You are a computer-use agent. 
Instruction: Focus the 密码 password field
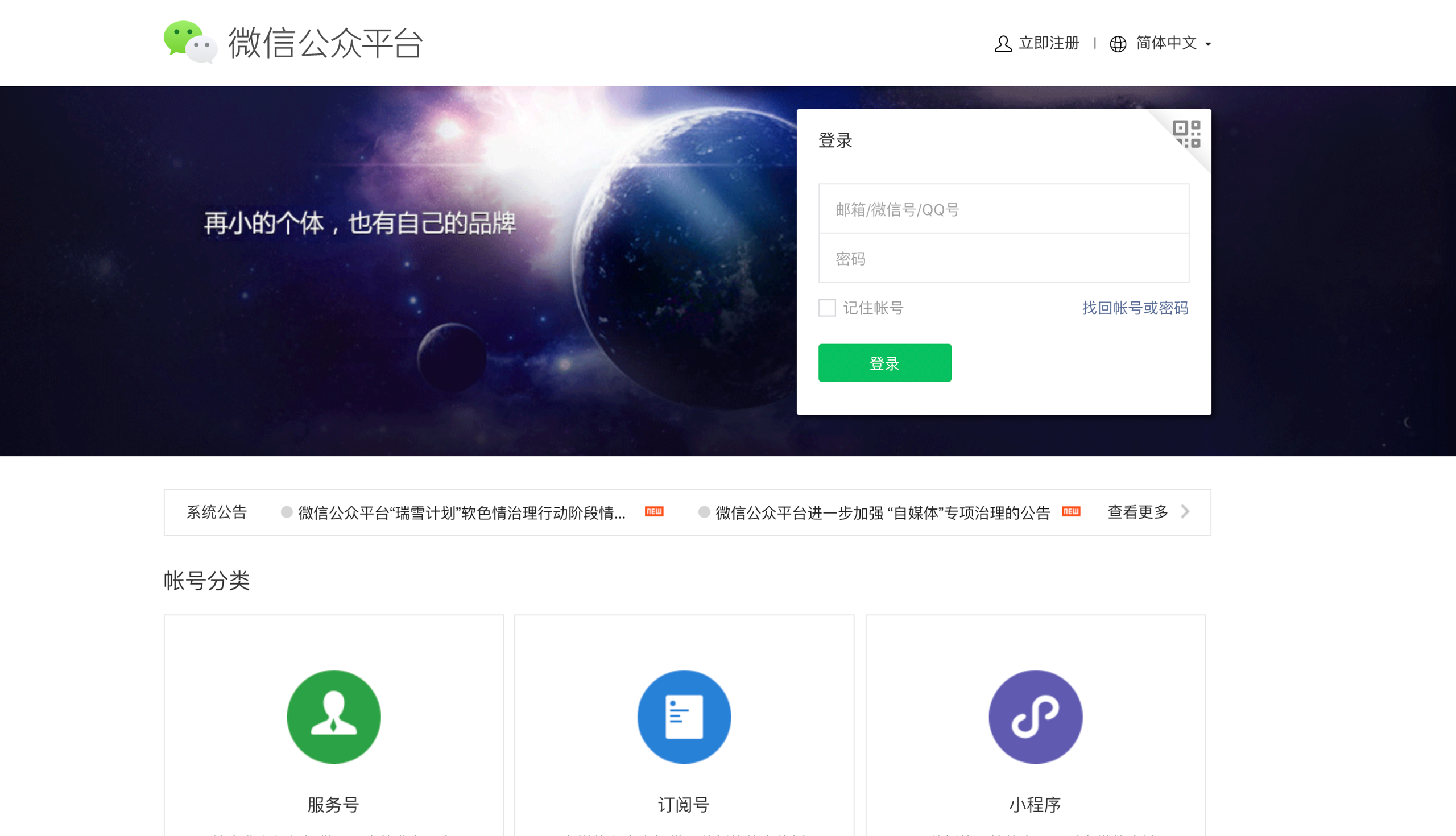coord(1004,258)
